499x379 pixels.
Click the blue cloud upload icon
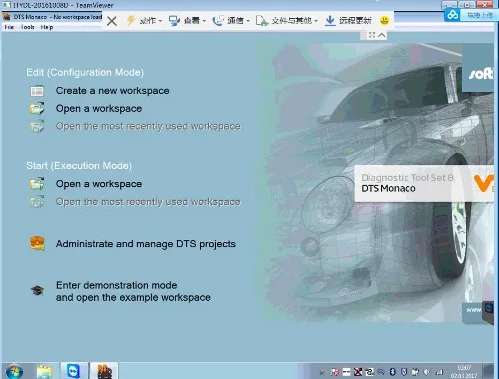pyautogui.click(x=452, y=15)
